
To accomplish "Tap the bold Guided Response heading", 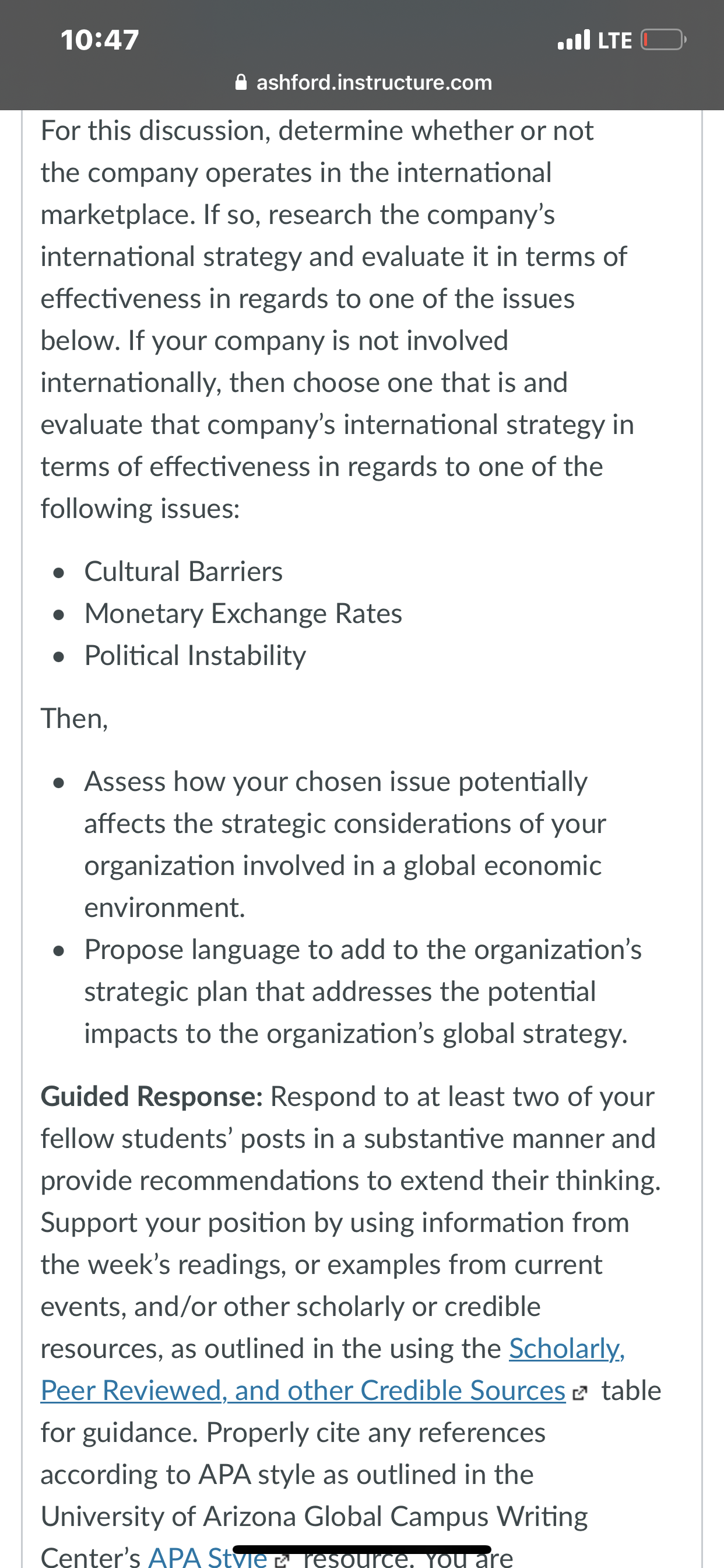I will pyautogui.click(x=152, y=1096).
